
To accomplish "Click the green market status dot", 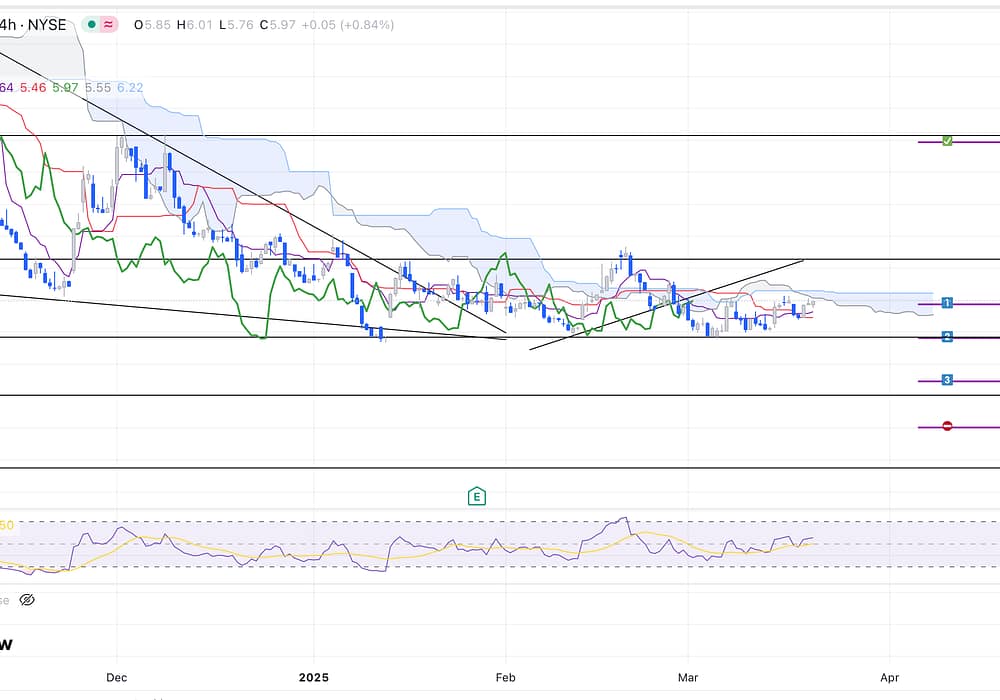I will [91, 24].
